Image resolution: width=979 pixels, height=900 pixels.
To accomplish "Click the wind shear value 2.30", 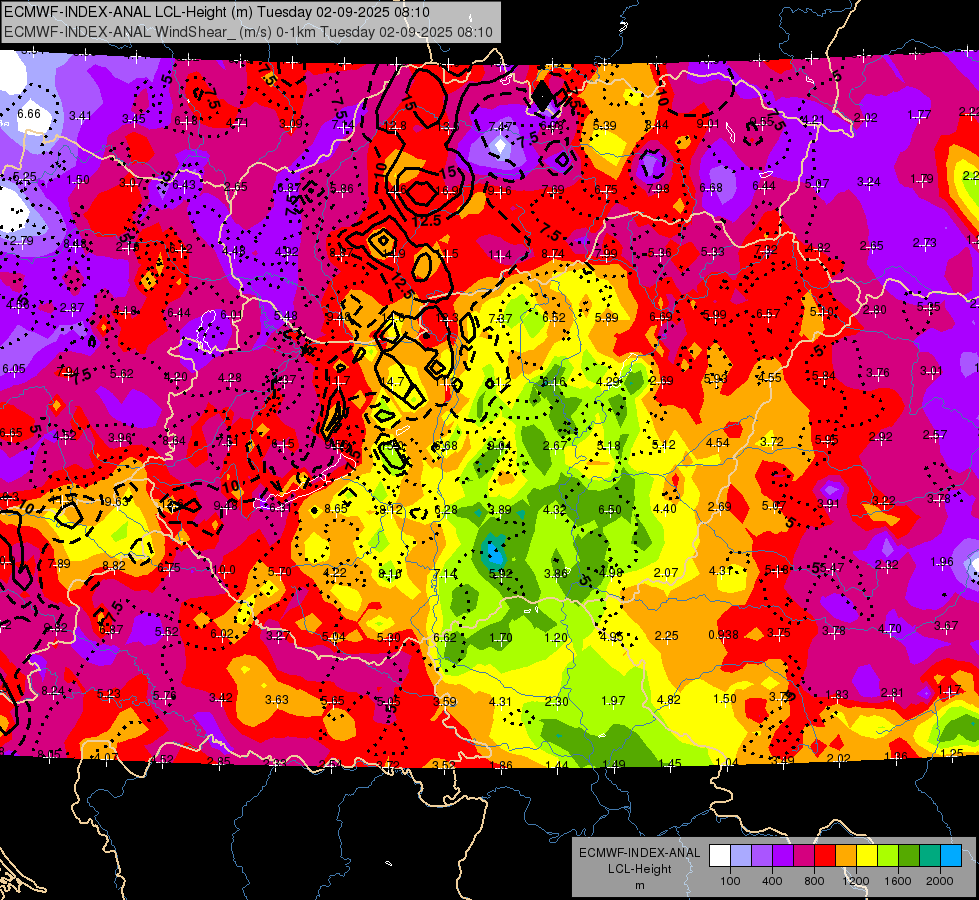I will (556, 701).
